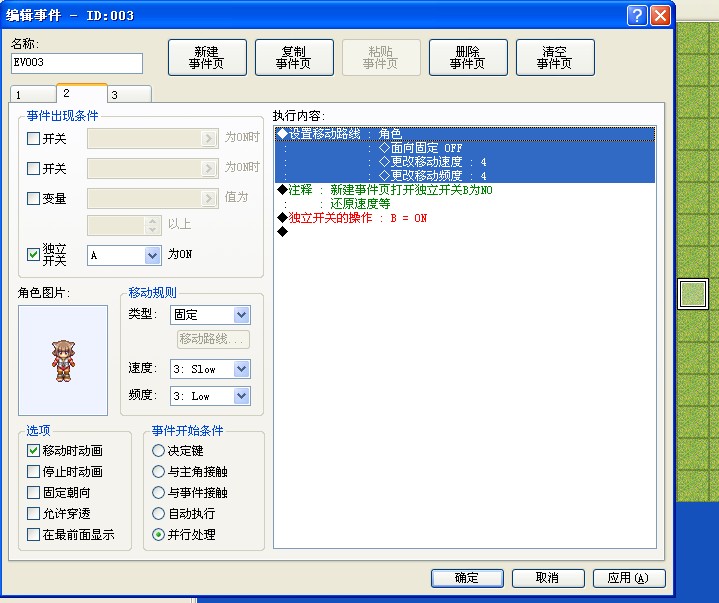Select event page tab 2
Viewport: 719px width, 603px height.
[x=82, y=93]
